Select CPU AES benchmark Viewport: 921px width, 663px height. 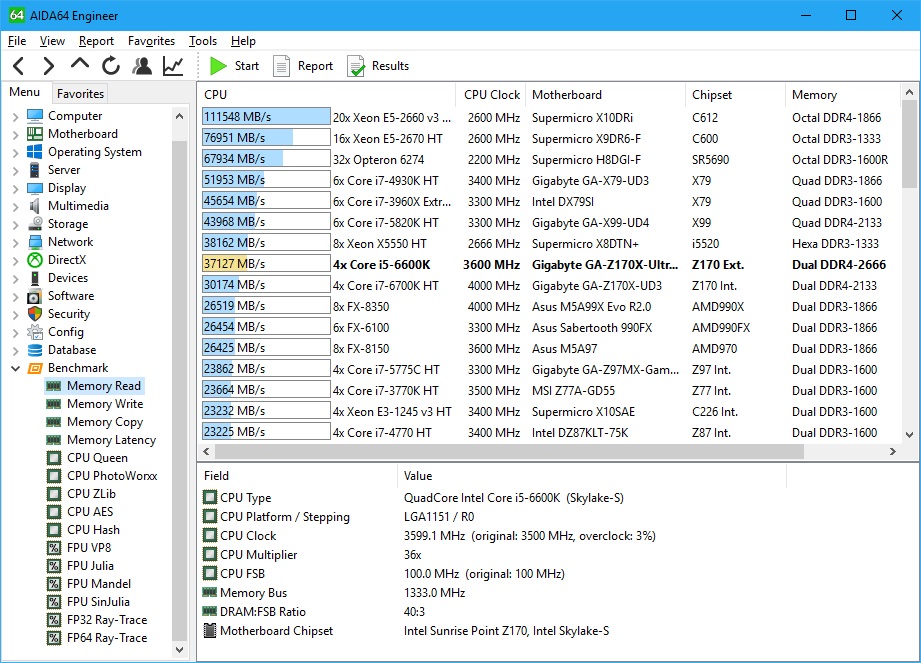(90, 511)
